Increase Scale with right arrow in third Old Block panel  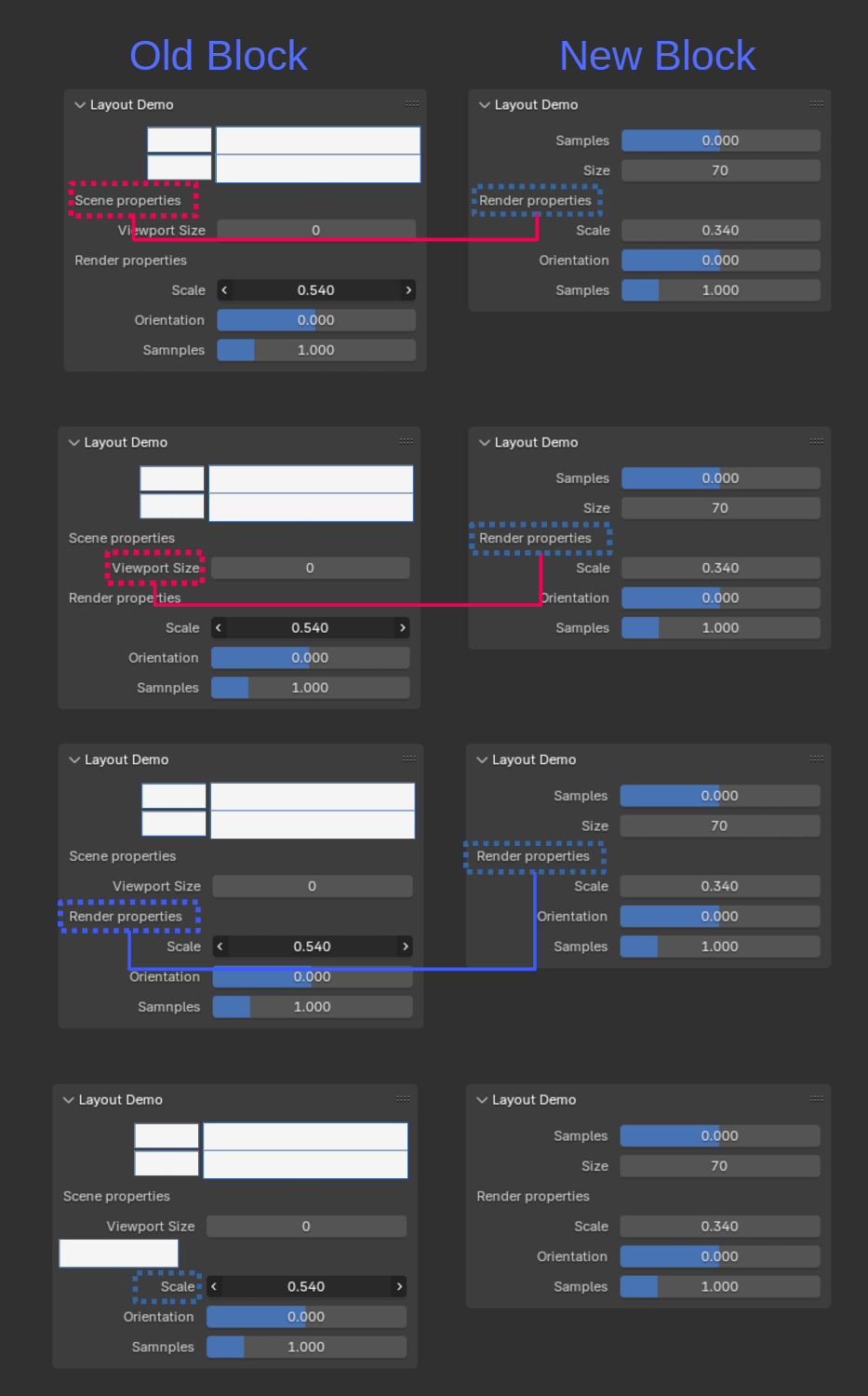(x=405, y=946)
